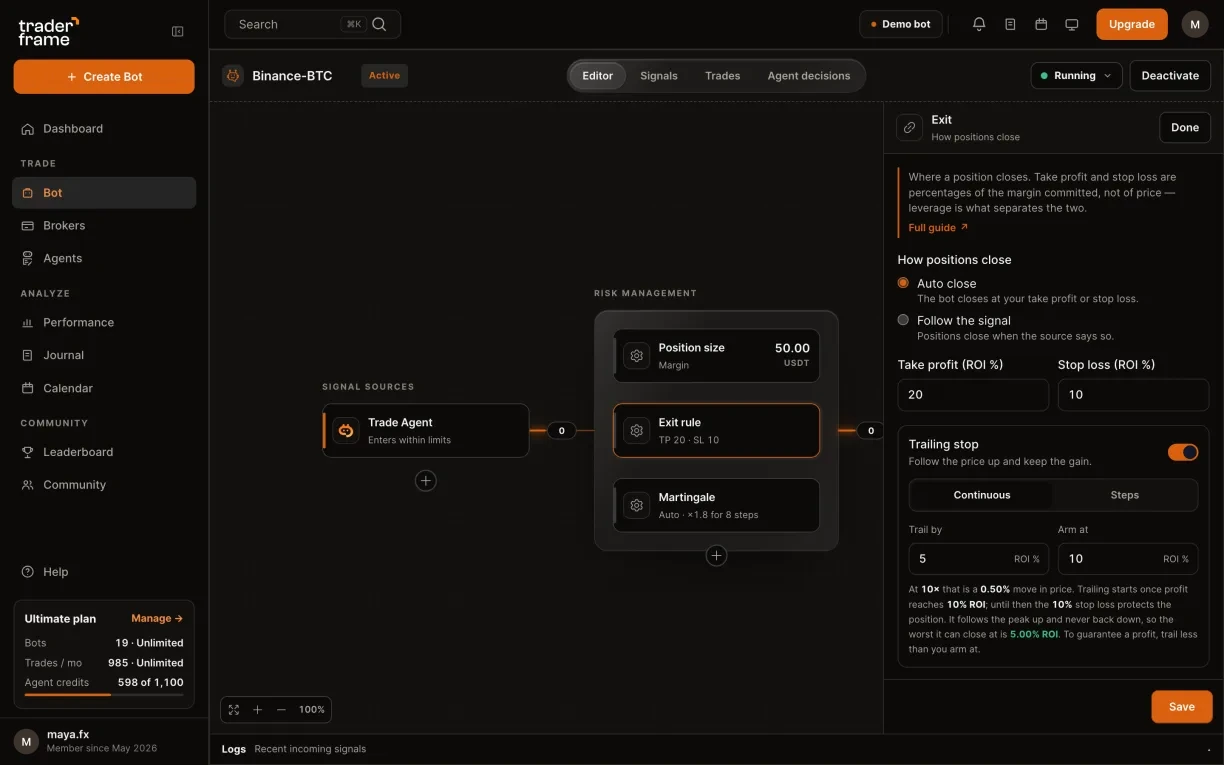
Task: Click the Agent credits progress bar
Action: tap(104, 694)
